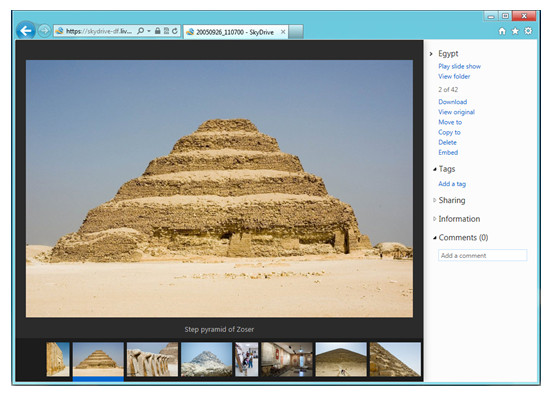
Task: Click the Step pyramid of Zoser caption
Action: pos(219,330)
